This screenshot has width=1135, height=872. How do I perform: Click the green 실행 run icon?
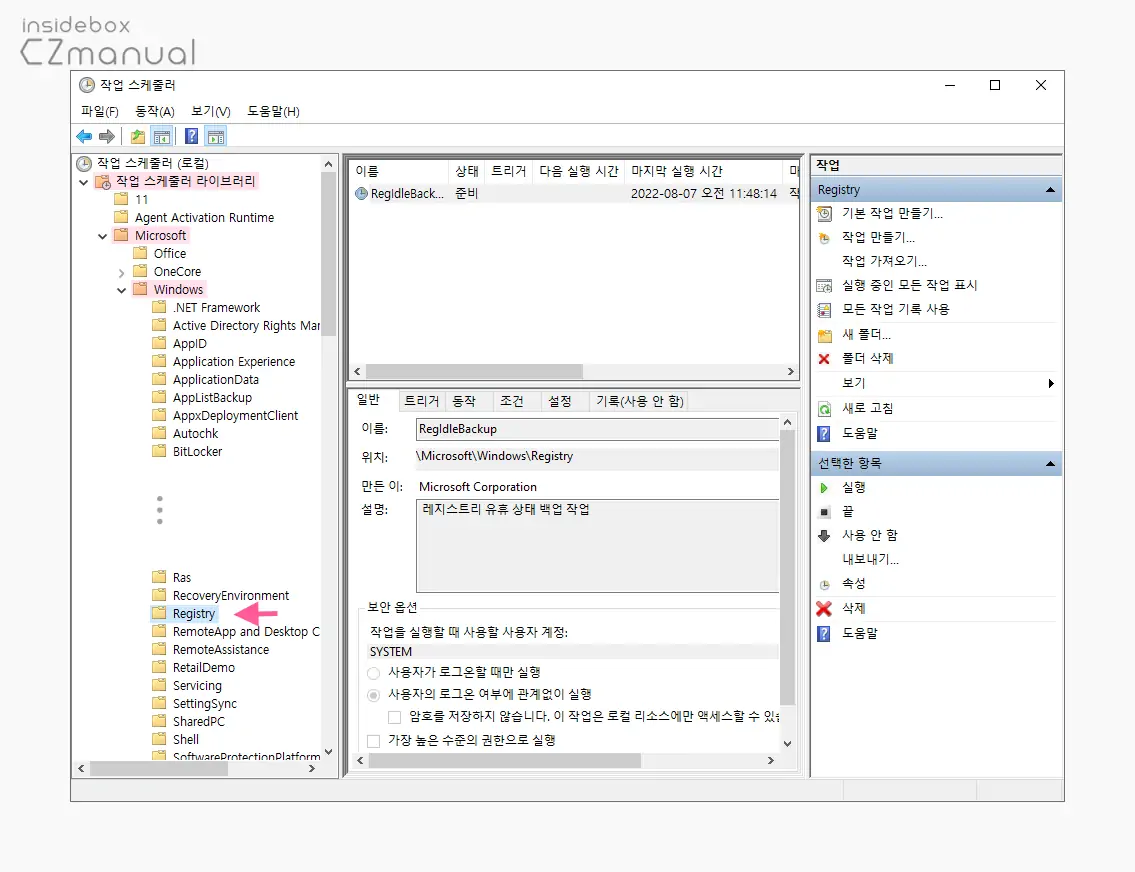pyautogui.click(x=824, y=488)
